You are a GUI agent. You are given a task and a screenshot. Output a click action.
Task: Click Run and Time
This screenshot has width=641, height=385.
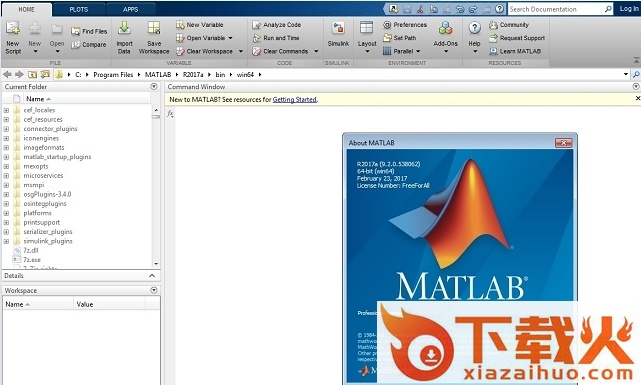pos(276,38)
